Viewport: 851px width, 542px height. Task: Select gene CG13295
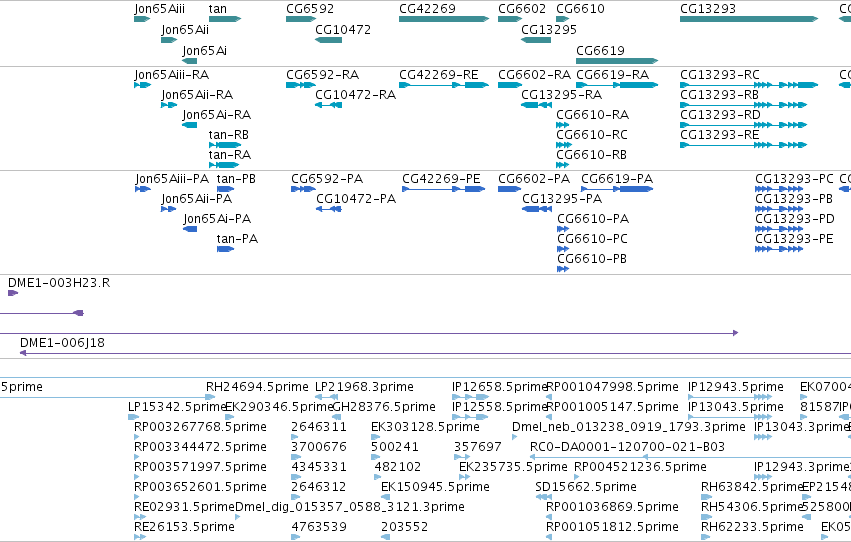click(536, 40)
